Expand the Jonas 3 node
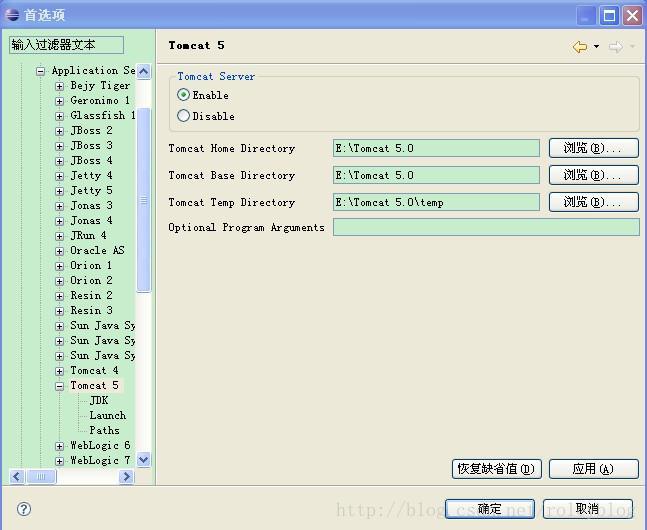The image size is (647, 530). point(59,206)
